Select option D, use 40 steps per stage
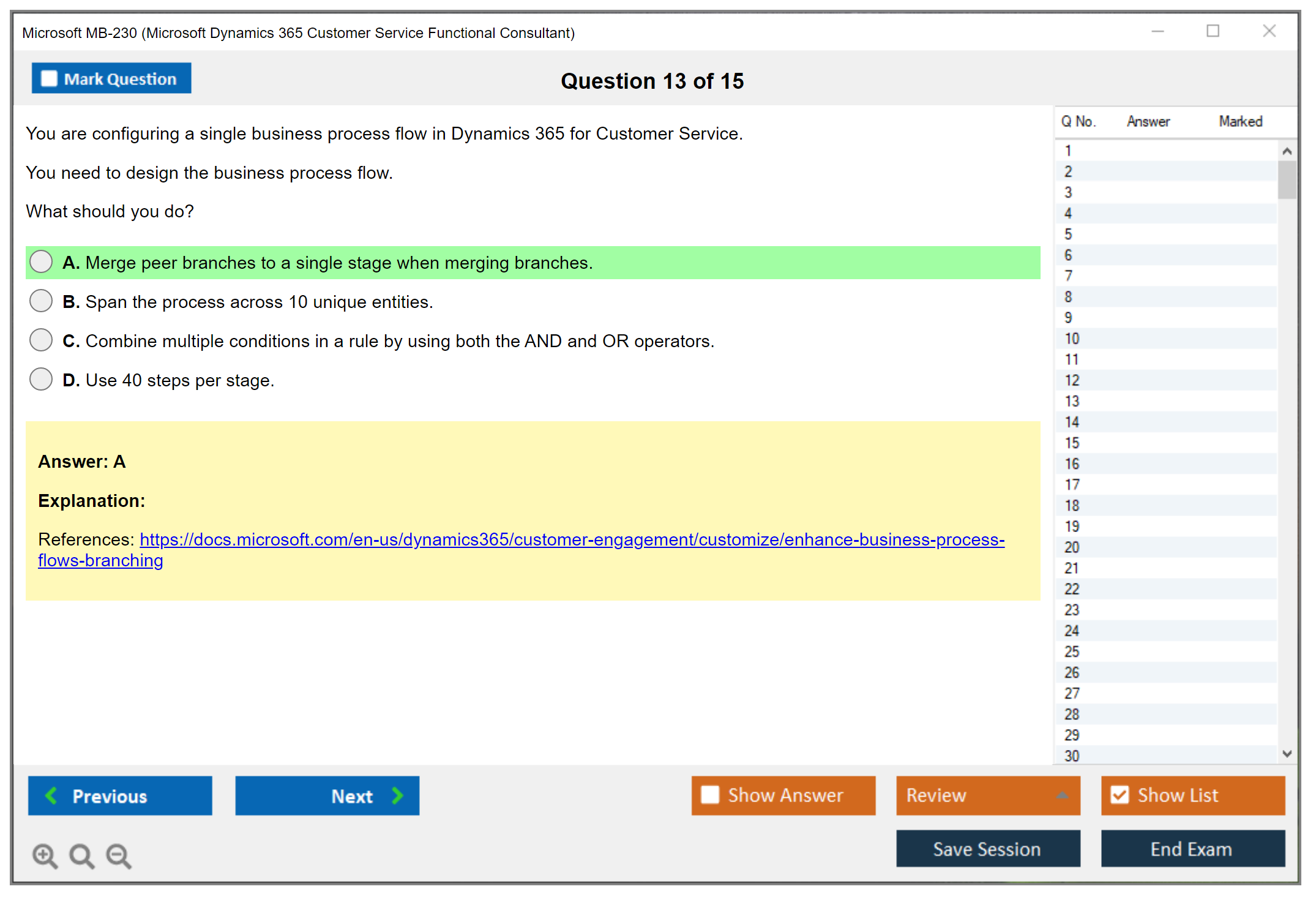Image resolution: width=1316 pixels, height=900 pixels. pyautogui.click(x=41, y=380)
